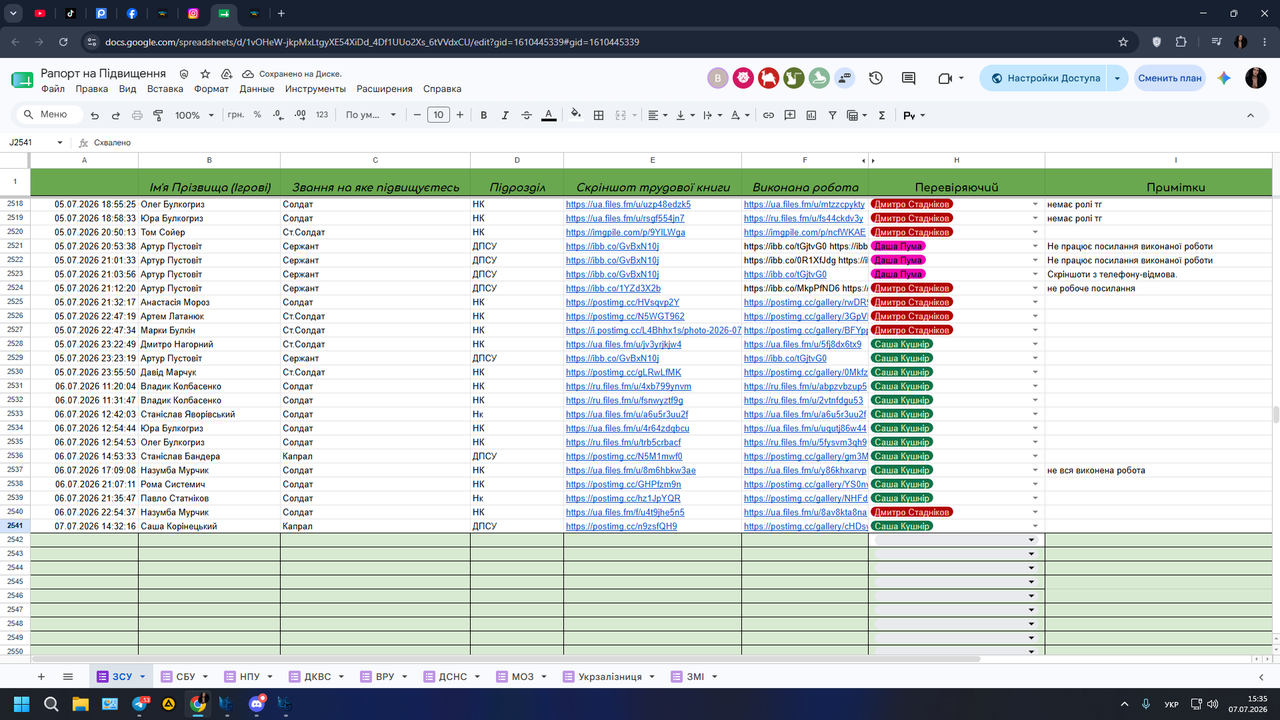The height and width of the screenshot is (720, 1280).
Task: Click the insert chart icon
Action: 811,115
